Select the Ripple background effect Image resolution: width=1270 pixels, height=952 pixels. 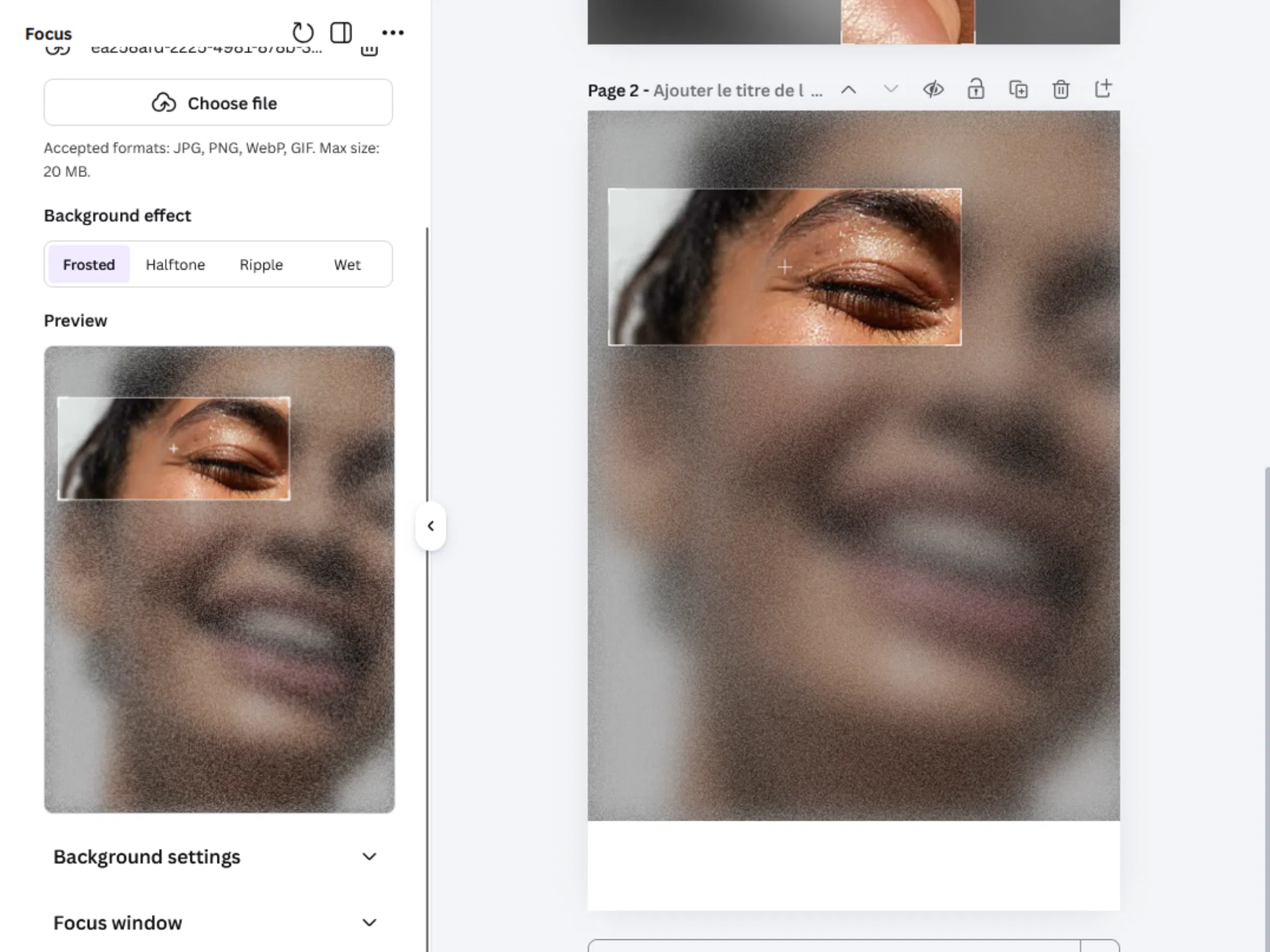tap(261, 264)
